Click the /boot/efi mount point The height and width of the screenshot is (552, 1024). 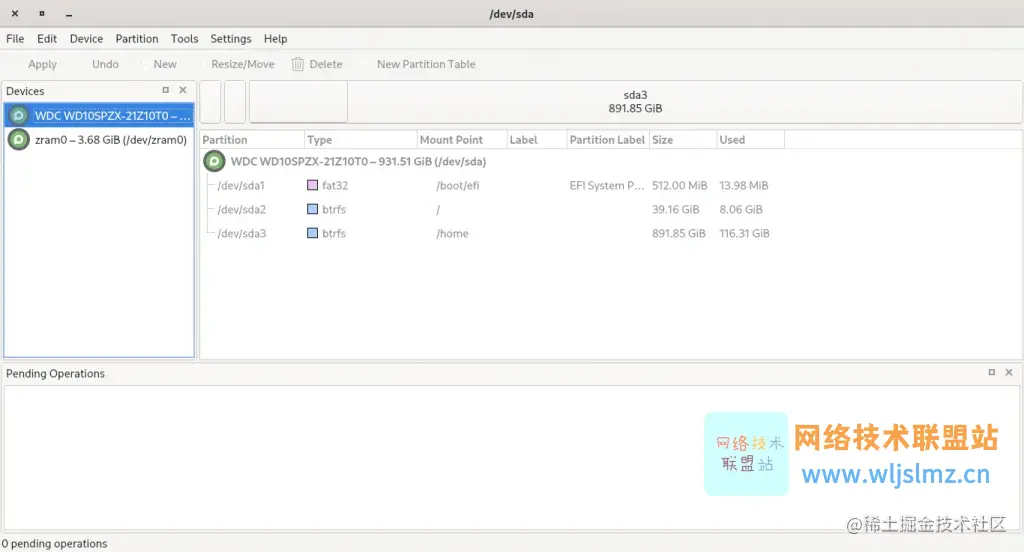point(457,186)
